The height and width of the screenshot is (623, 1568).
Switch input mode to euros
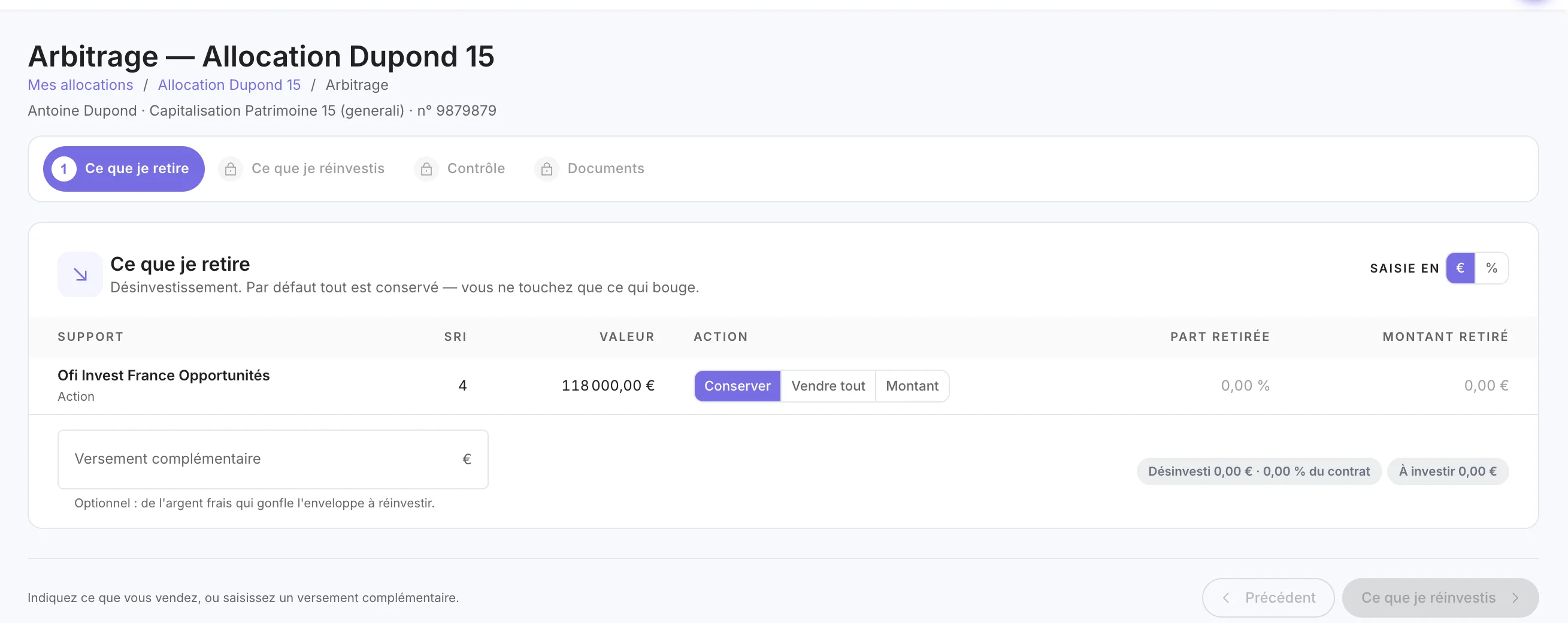1460,268
